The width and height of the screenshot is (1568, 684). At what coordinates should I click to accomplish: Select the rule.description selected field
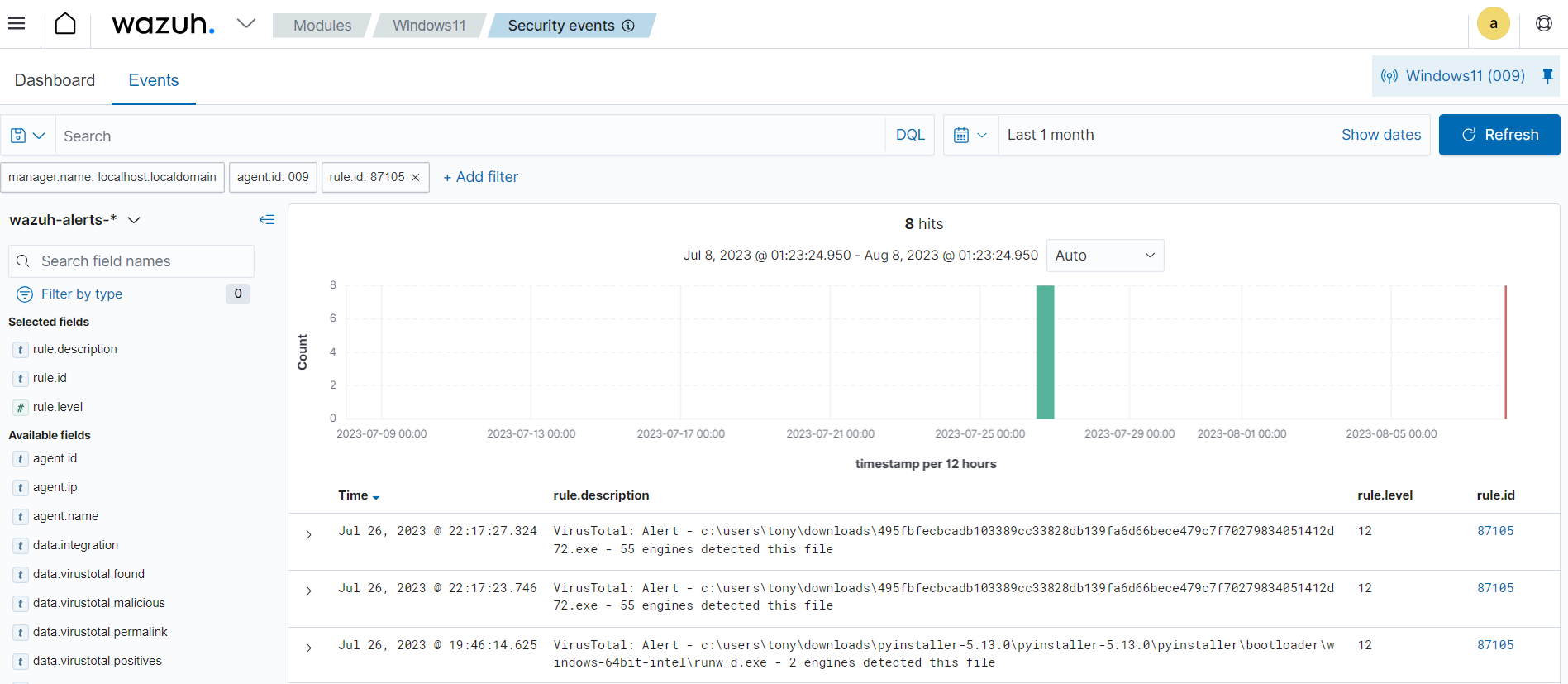click(x=75, y=349)
